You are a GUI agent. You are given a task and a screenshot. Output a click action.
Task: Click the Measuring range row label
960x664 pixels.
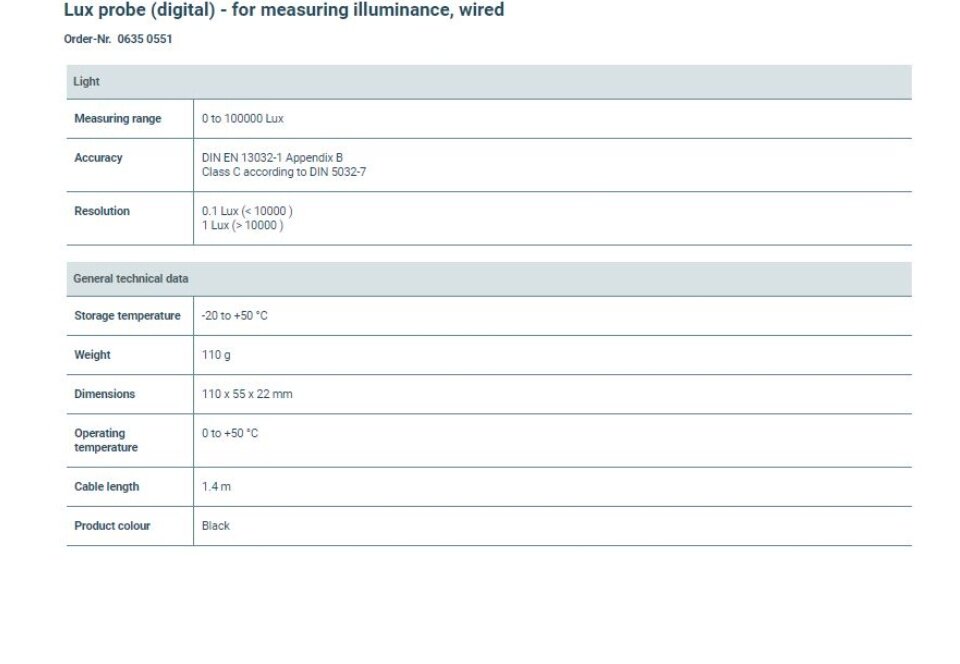118,119
